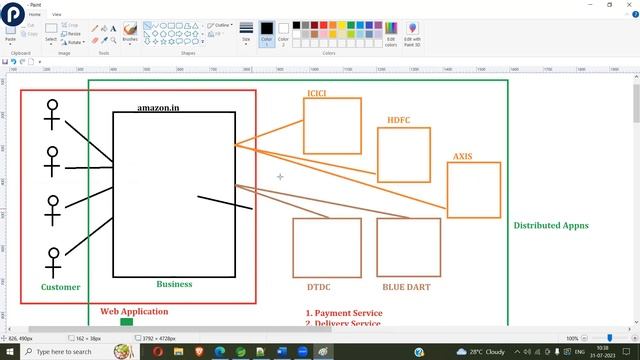Expand the Shapes gallery more arrow
Image resolution: width=640 pixels, height=360 pixels.
click(x=202, y=41)
